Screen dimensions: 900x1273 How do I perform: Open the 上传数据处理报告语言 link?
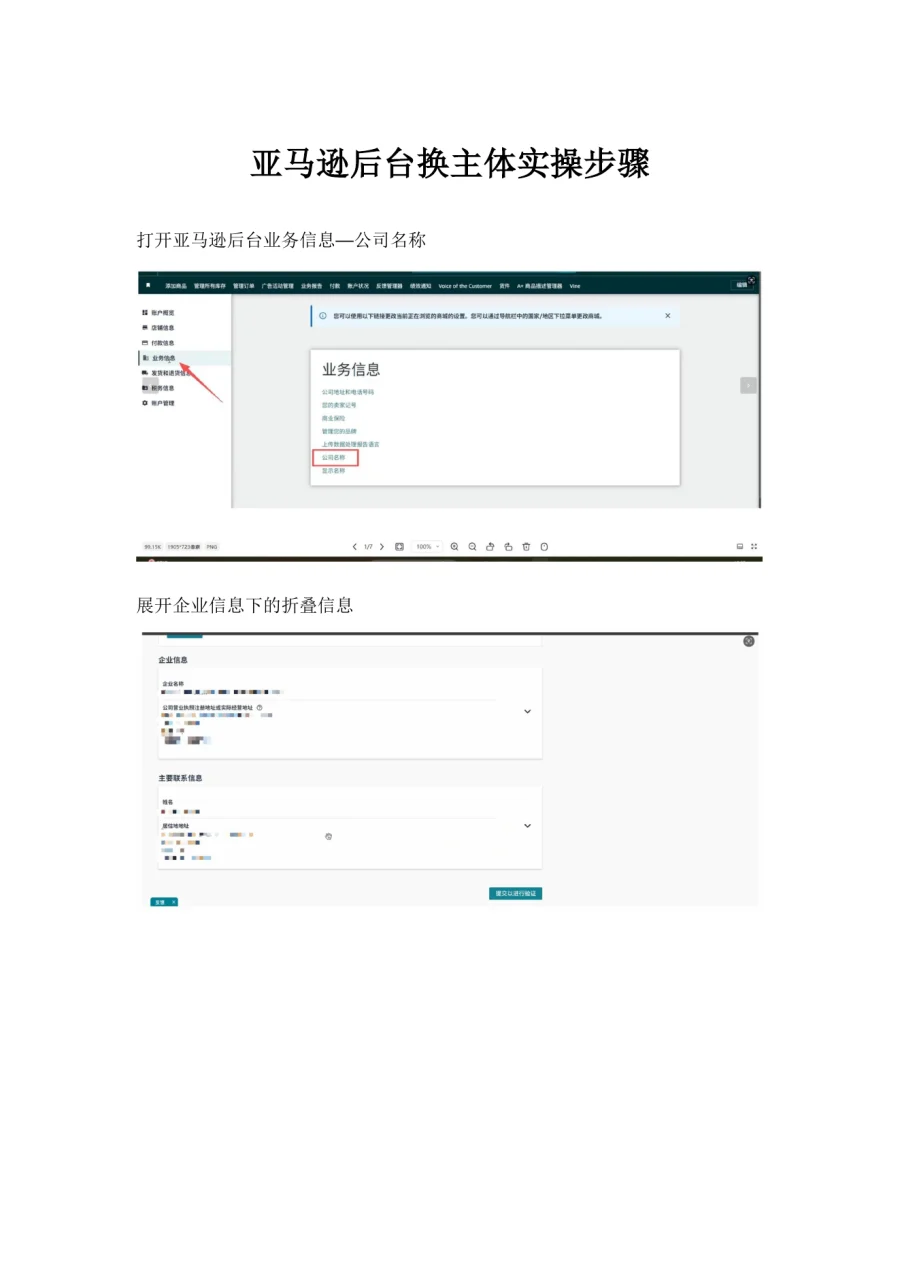point(351,444)
